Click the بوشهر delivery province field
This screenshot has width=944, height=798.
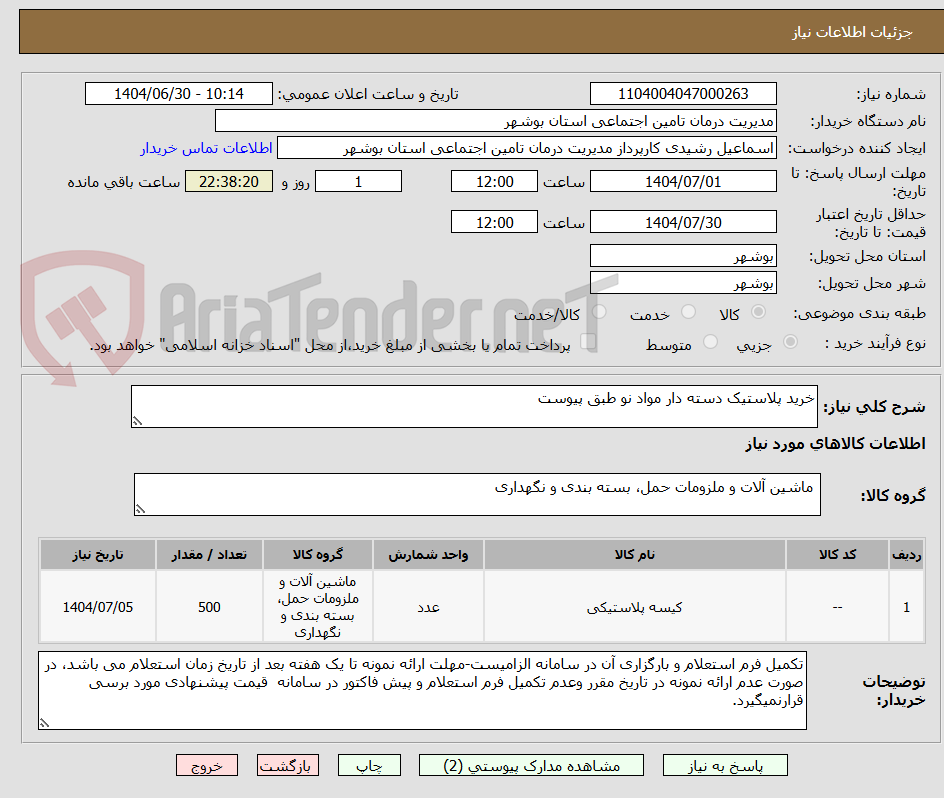(683, 255)
